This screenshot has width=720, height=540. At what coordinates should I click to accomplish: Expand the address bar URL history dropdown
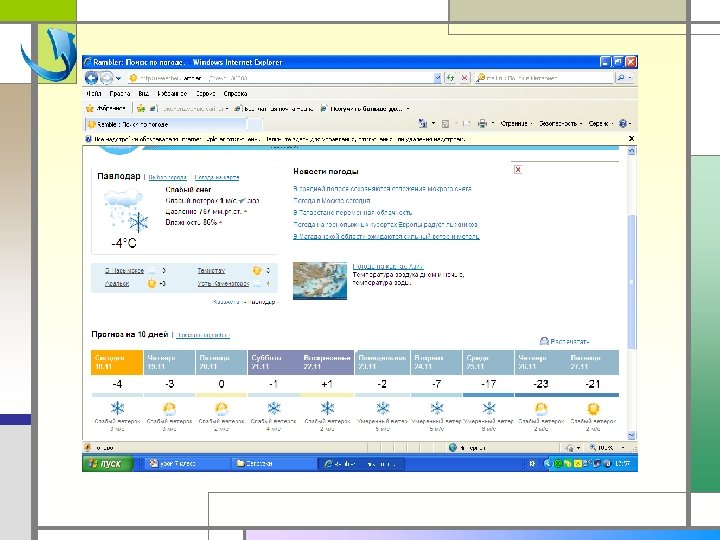[x=437, y=78]
